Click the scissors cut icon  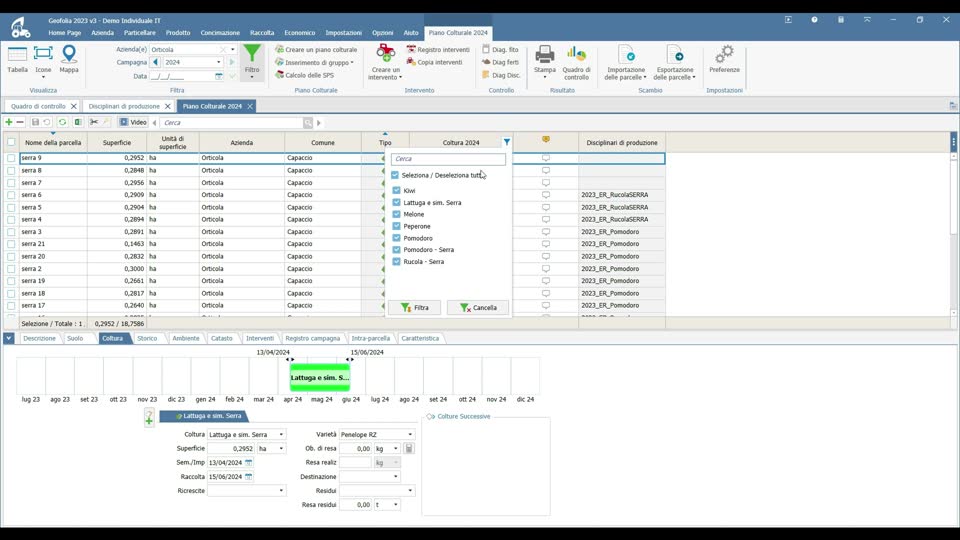point(94,122)
